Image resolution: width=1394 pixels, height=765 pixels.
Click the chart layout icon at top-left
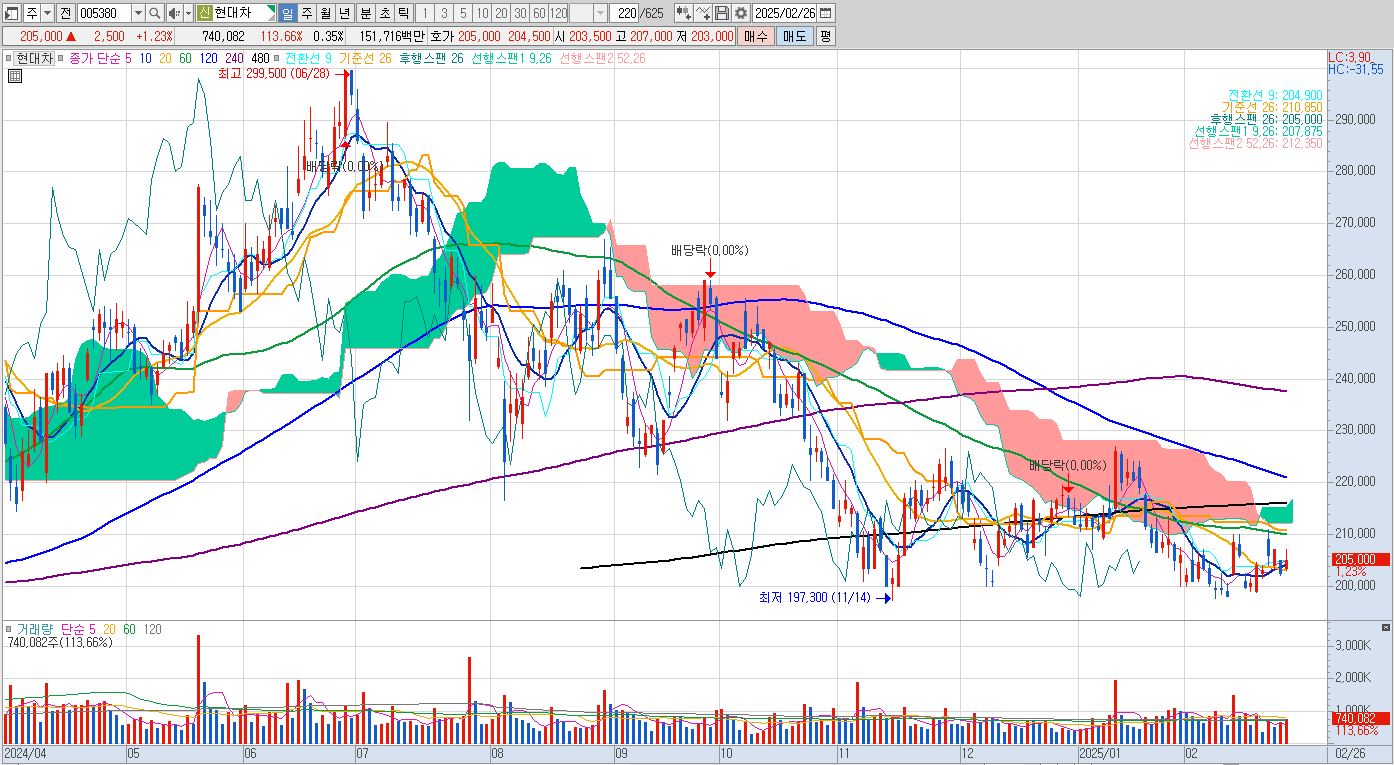[x=12, y=13]
